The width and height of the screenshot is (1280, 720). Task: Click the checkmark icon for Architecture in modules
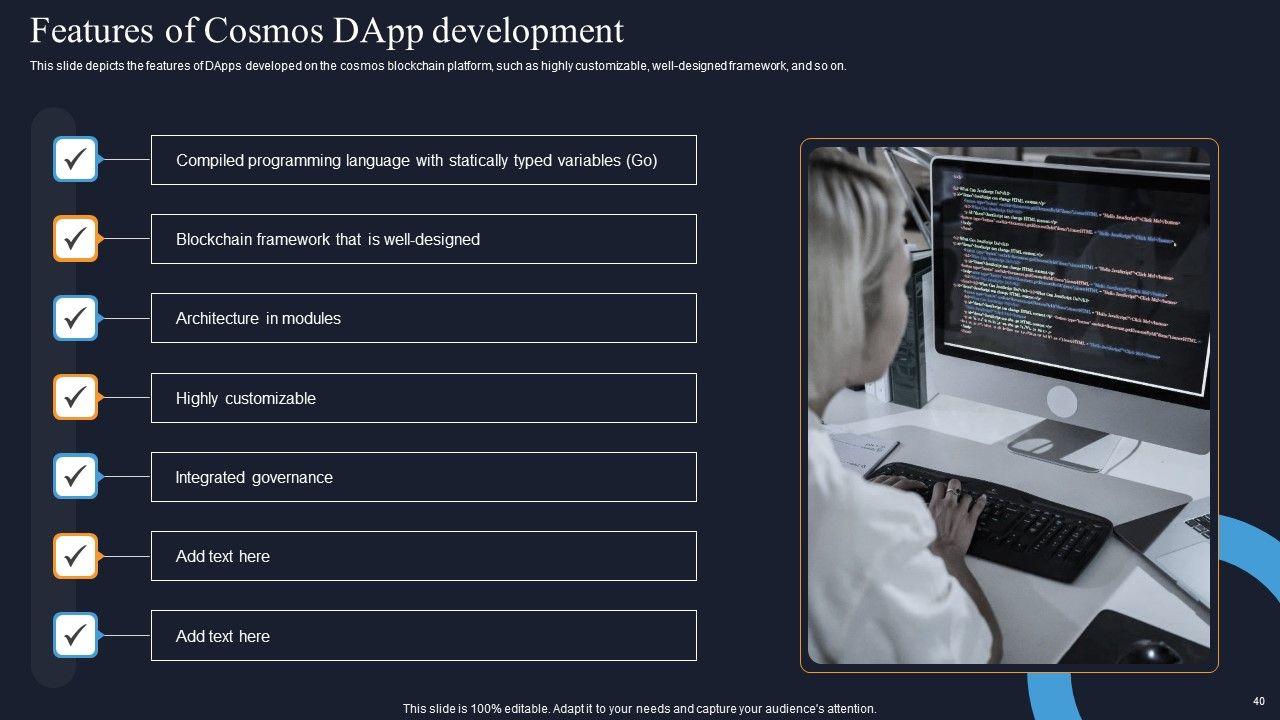[75, 318]
